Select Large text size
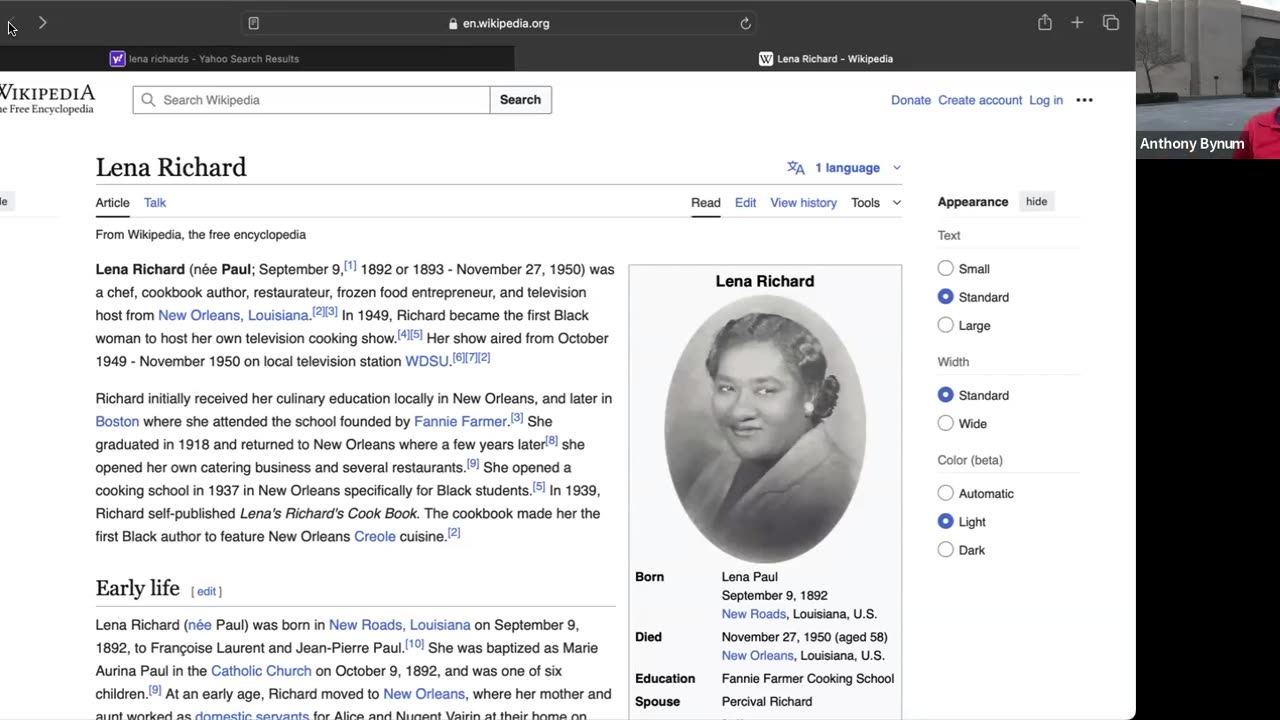The height and width of the screenshot is (720, 1280). [x=946, y=325]
